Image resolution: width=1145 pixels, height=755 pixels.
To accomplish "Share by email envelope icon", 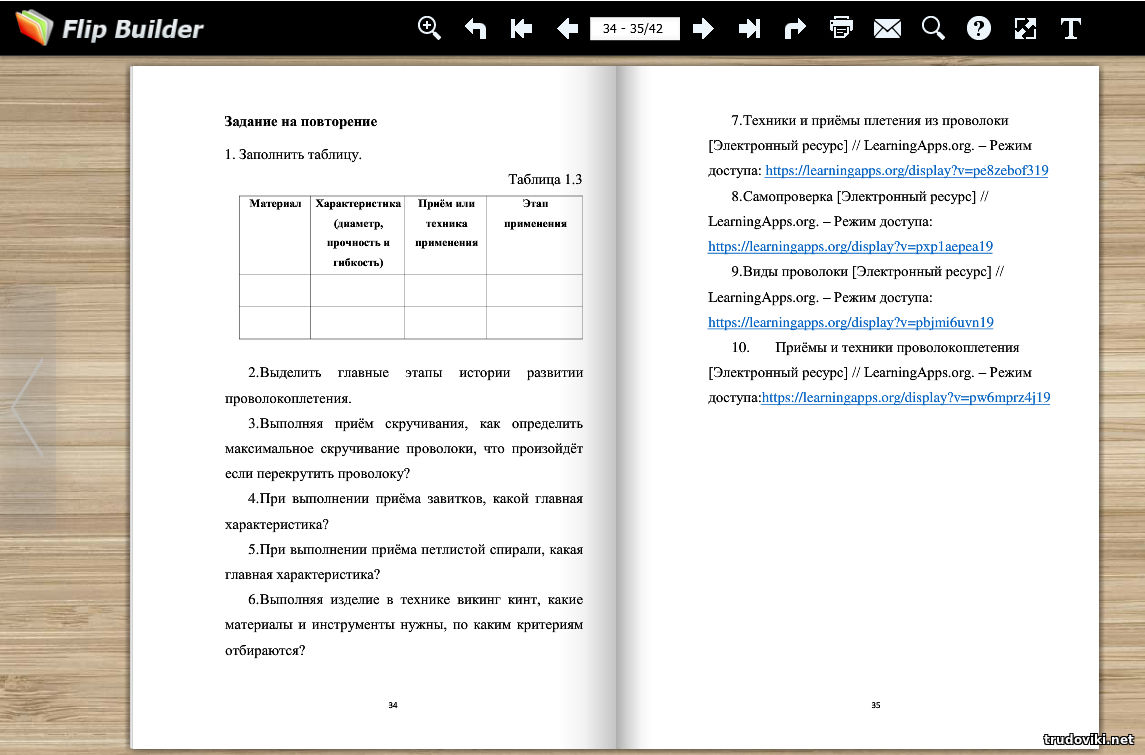I will point(887,28).
